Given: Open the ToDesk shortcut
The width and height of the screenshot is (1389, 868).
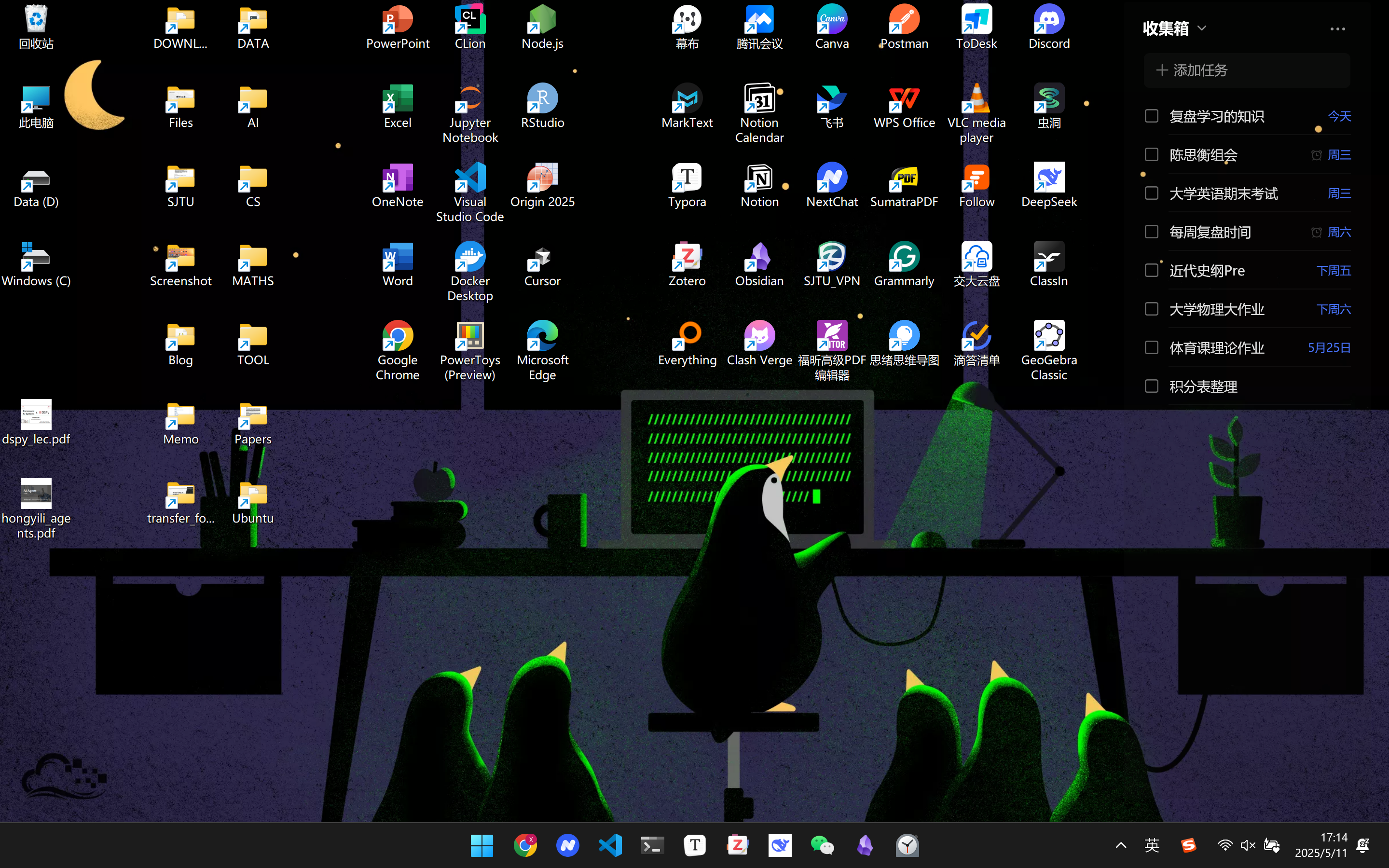Looking at the screenshot, I should tap(976, 28).
